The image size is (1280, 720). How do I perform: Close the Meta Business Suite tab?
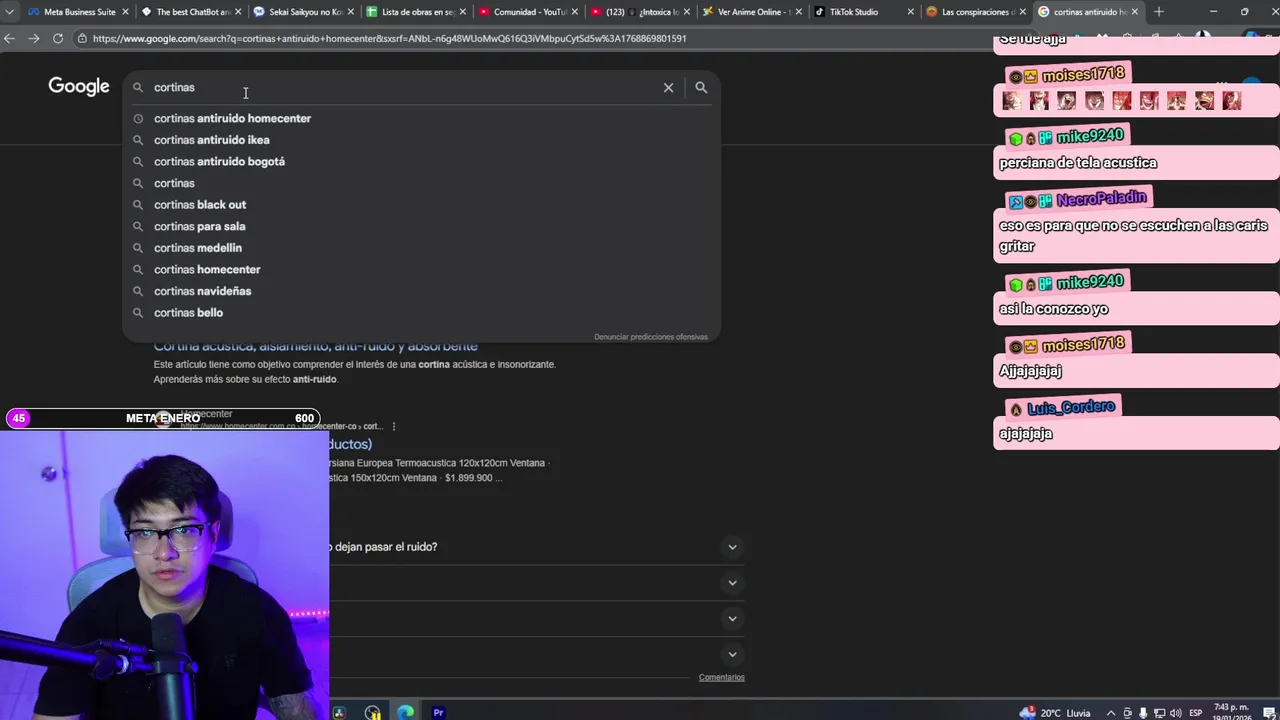(125, 12)
